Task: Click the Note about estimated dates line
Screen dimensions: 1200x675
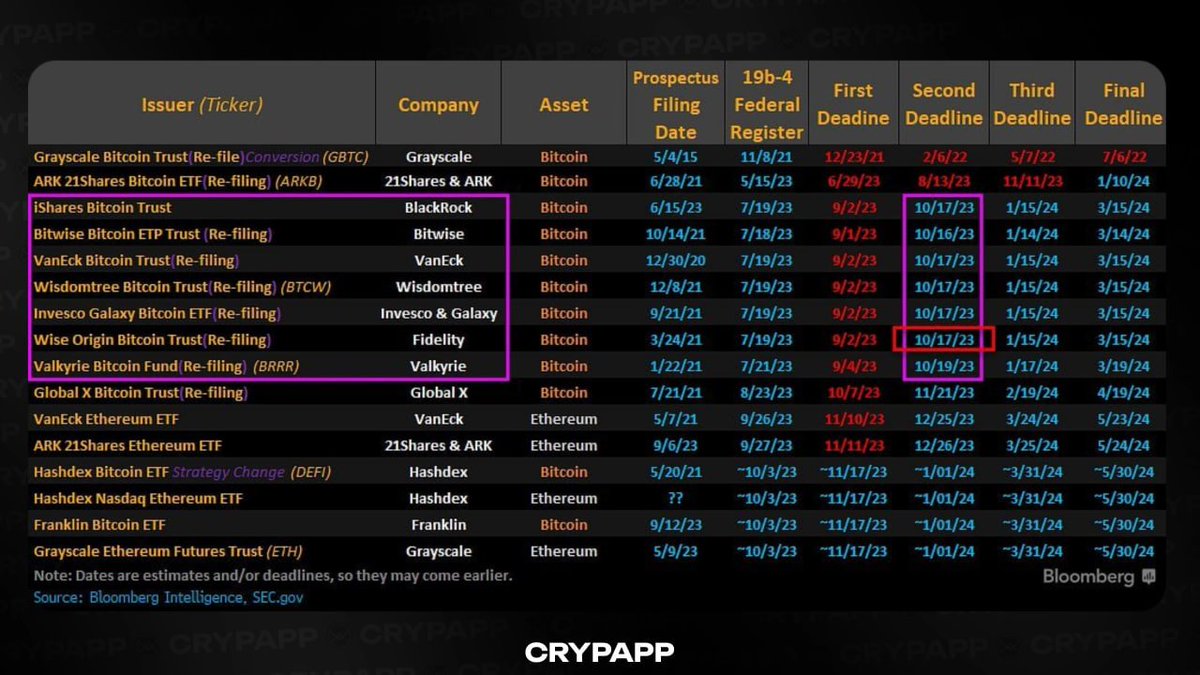Action: [272, 575]
